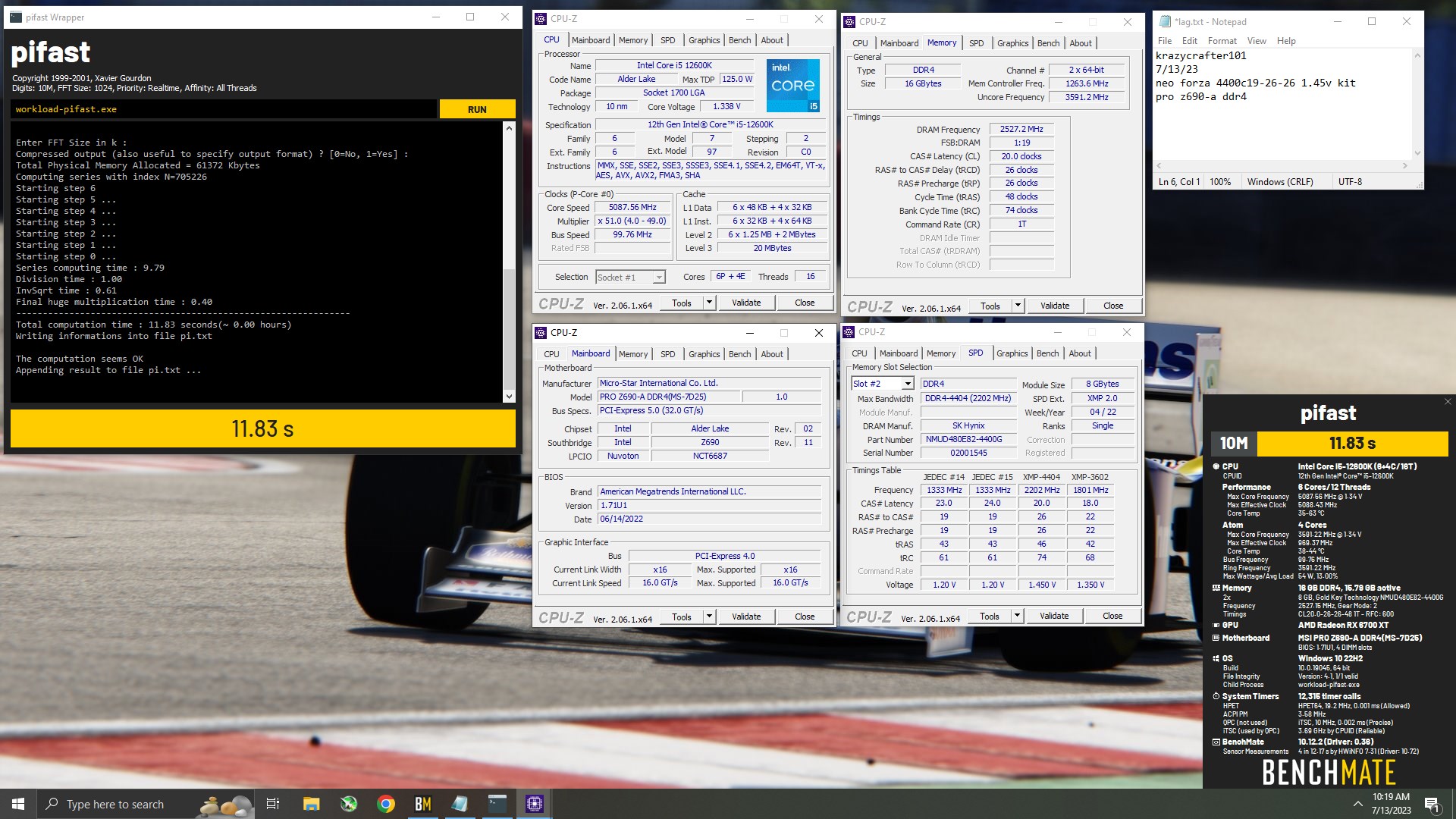
Task: Open the SPD tab in Memory CPU-Z window
Action: pos(976,43)
